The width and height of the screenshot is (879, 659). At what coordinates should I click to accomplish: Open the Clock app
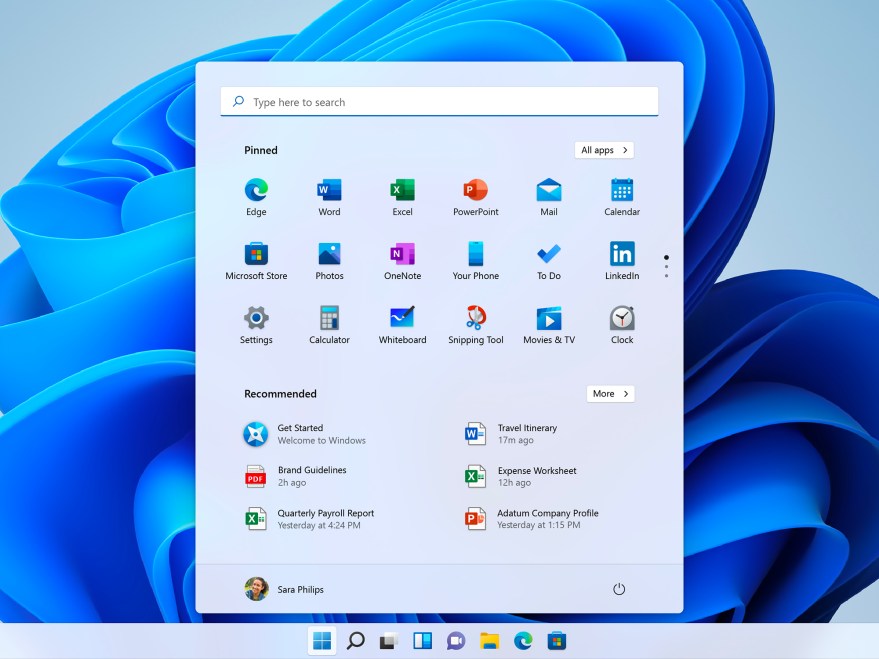(621, 318)
